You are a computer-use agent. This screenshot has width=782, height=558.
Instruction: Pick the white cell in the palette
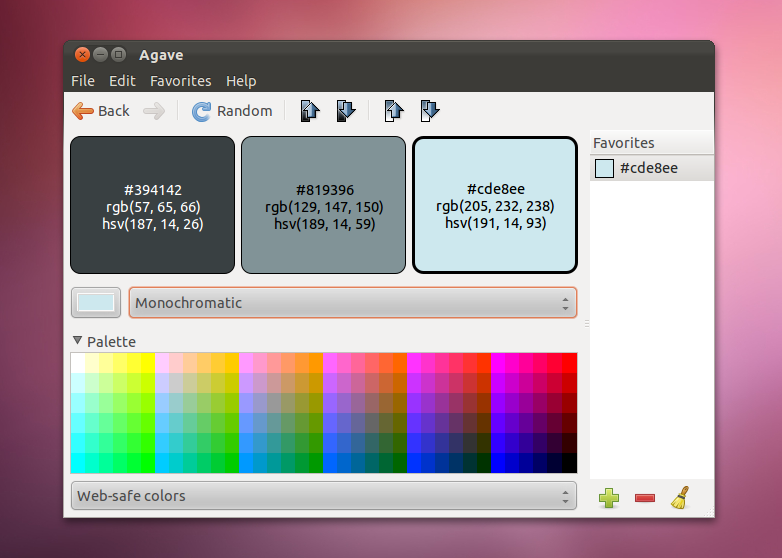pos(78,363)
